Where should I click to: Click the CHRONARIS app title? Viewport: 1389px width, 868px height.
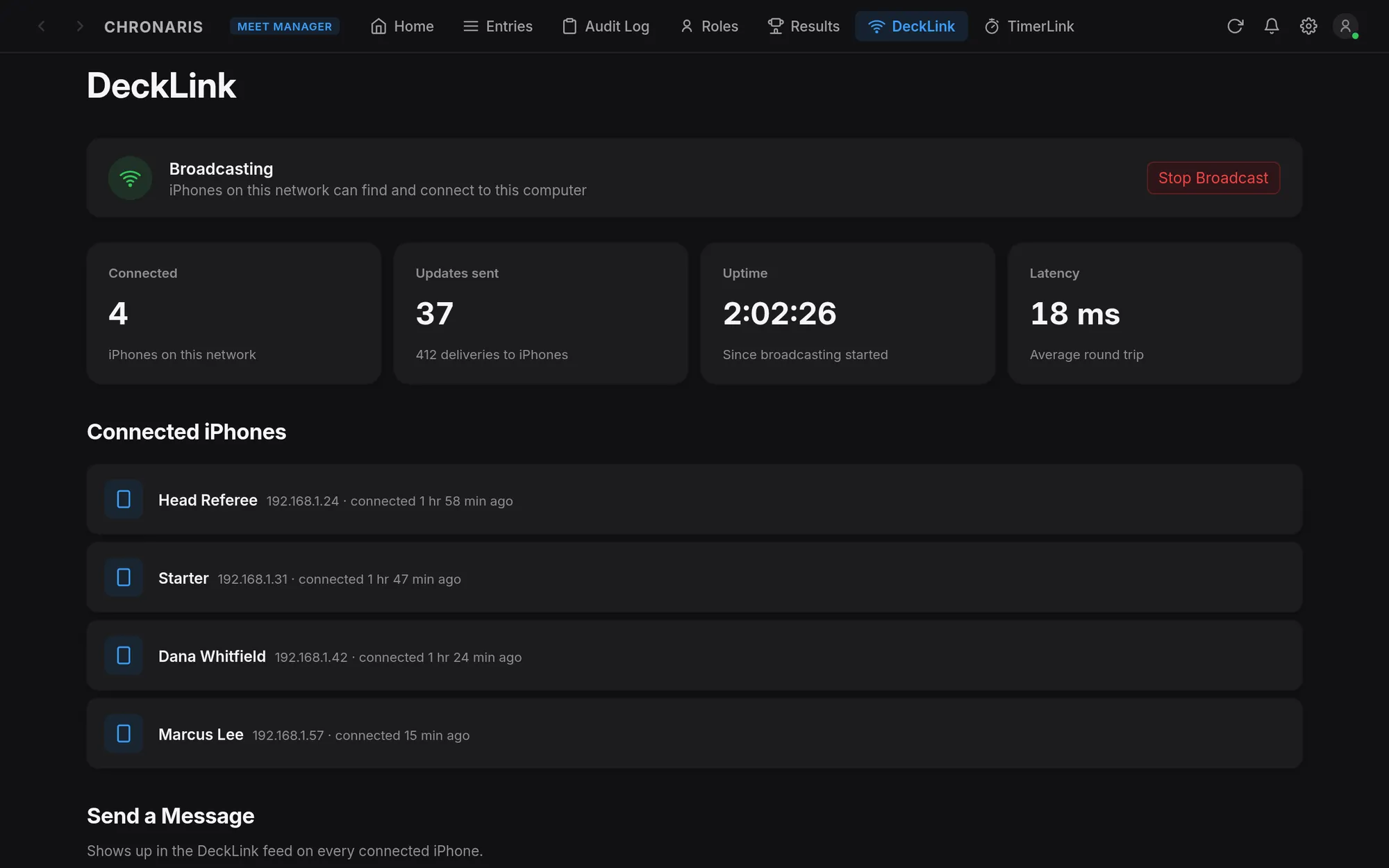[x=153, y=27]
